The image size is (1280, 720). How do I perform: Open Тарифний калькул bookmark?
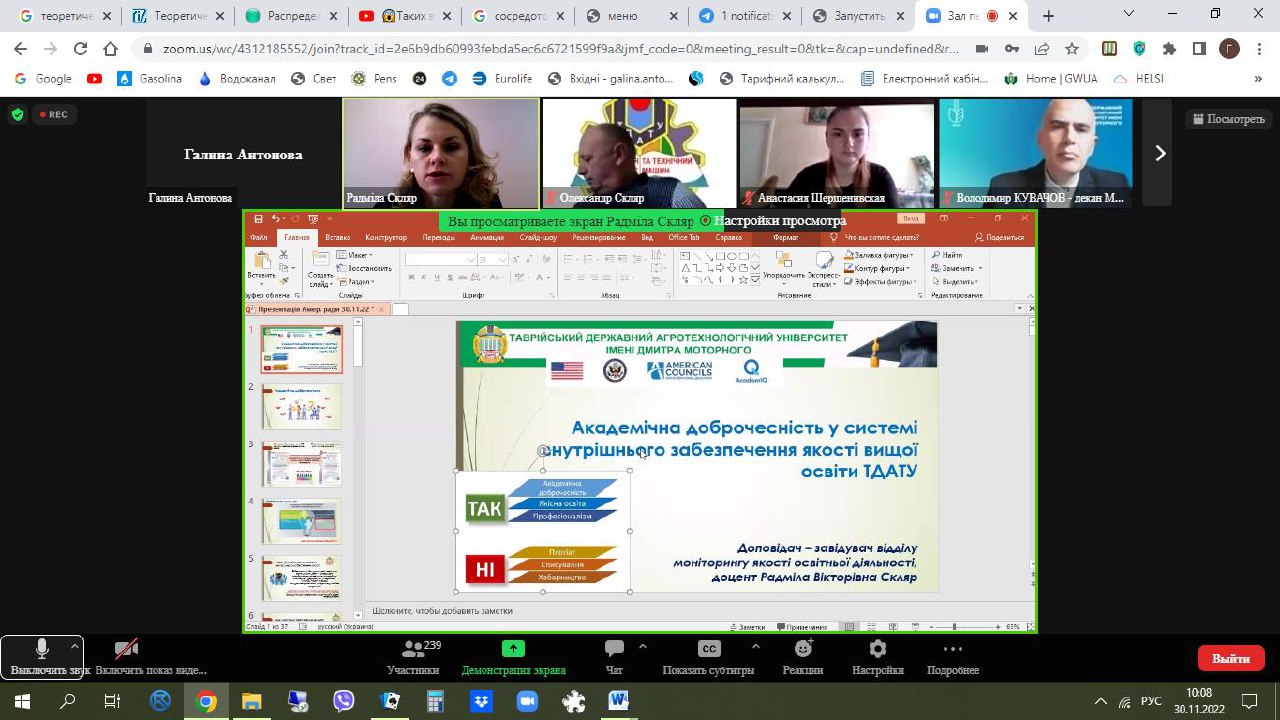click(783, 79)
